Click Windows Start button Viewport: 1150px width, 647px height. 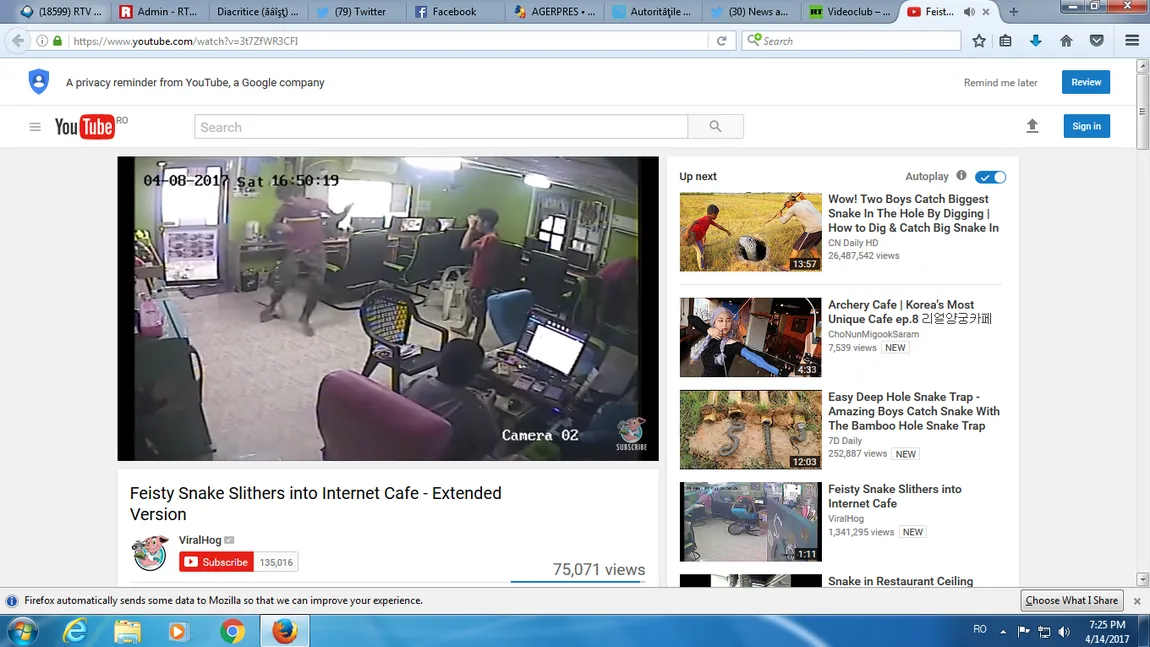(x=22, y=631)
